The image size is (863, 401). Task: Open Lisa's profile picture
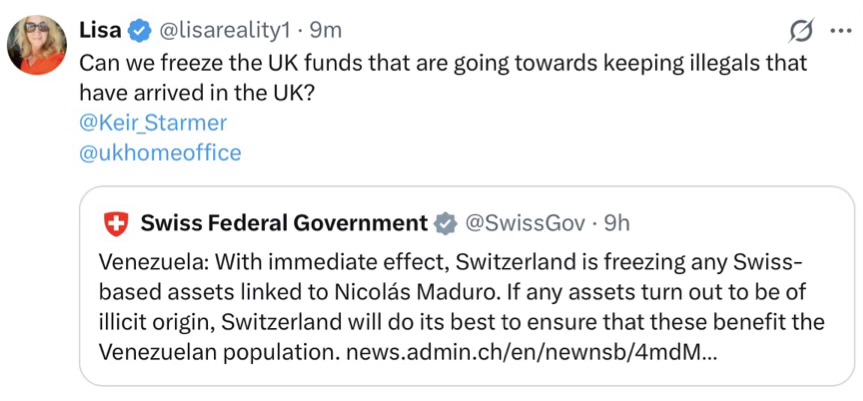click(x=38, y=45)
